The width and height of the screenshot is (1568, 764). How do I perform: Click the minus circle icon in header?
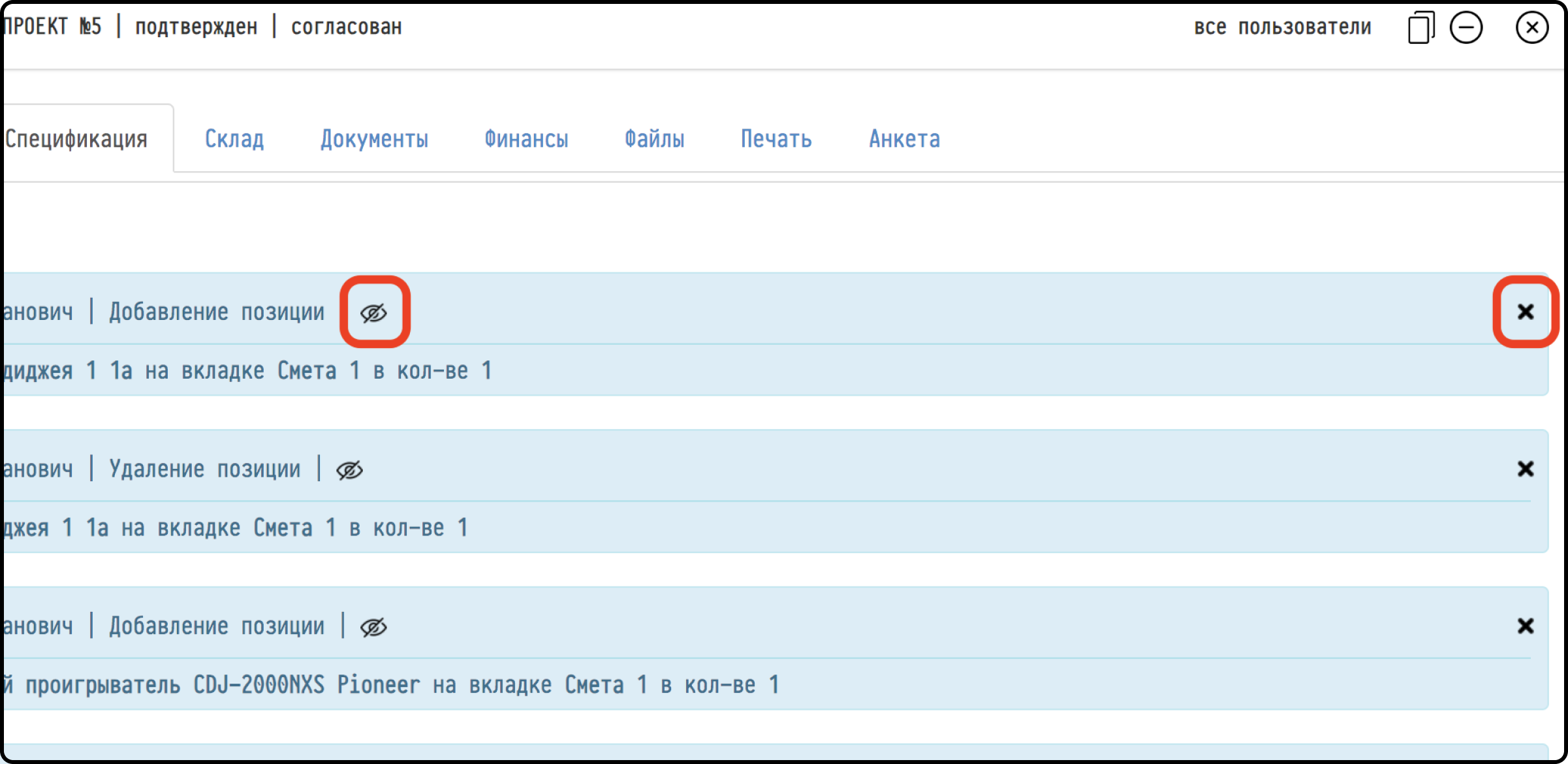tap(1466, 27)
